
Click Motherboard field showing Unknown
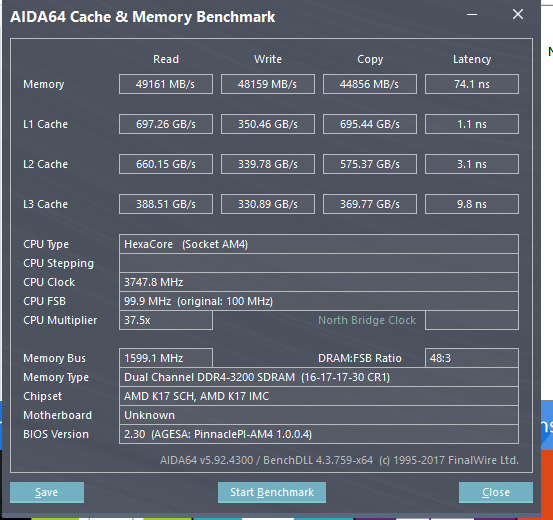click(319, 415)
